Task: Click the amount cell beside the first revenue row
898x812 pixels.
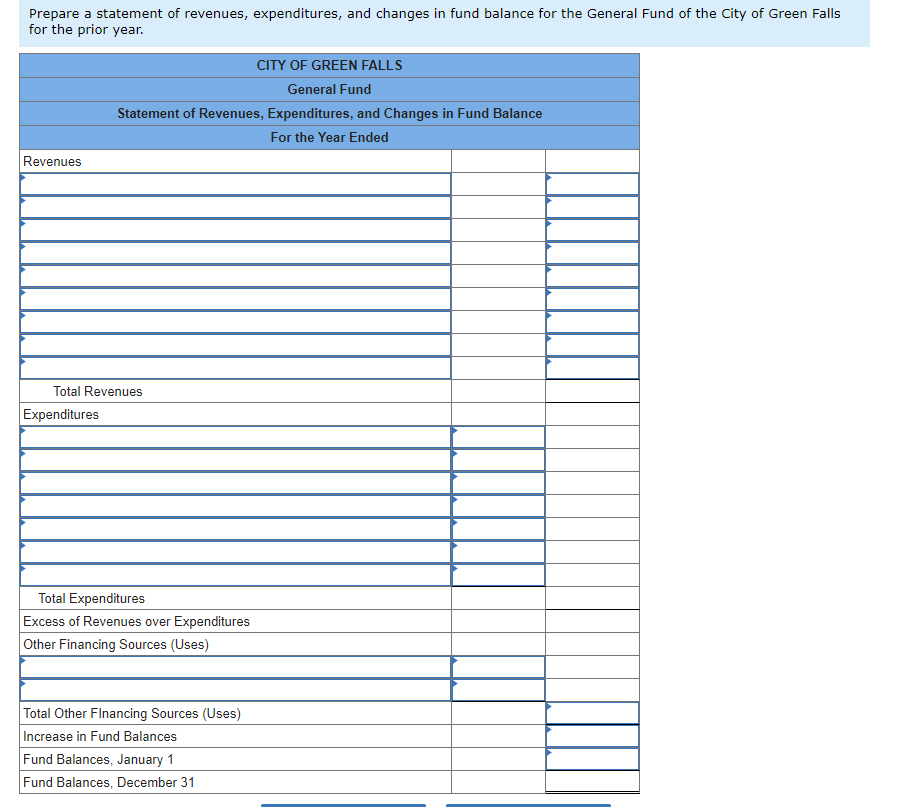Action: tap(592, 184)
